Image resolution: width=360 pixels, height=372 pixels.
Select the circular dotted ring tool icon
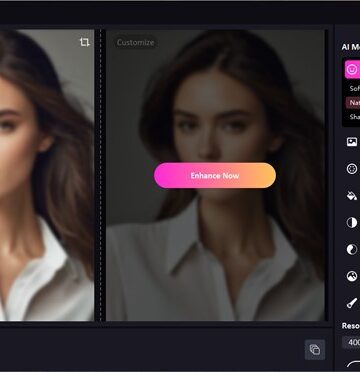(352, 169)
